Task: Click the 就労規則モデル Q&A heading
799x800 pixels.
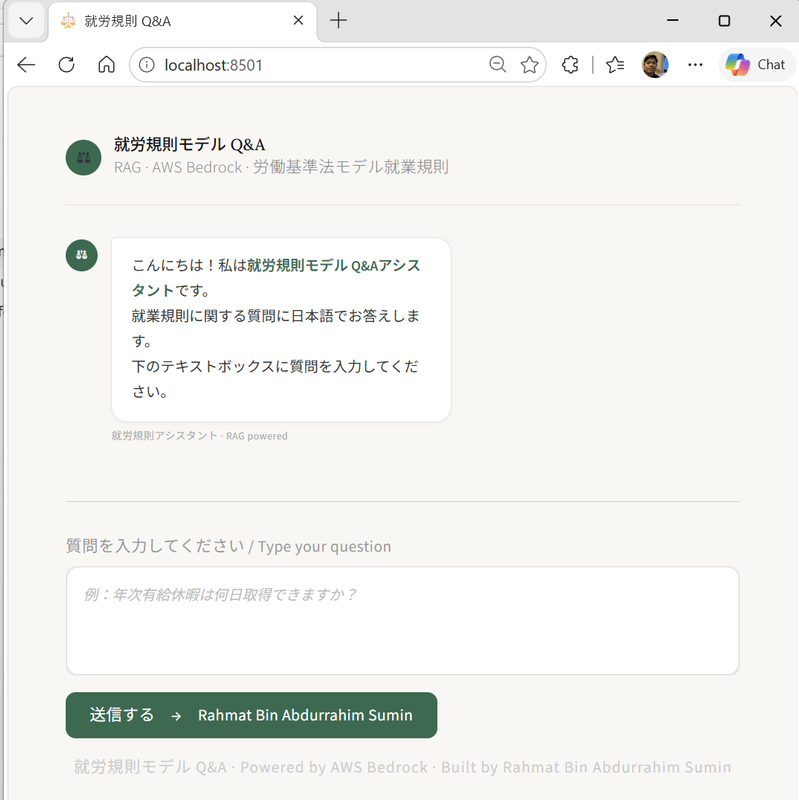Action: pos(190,144)
